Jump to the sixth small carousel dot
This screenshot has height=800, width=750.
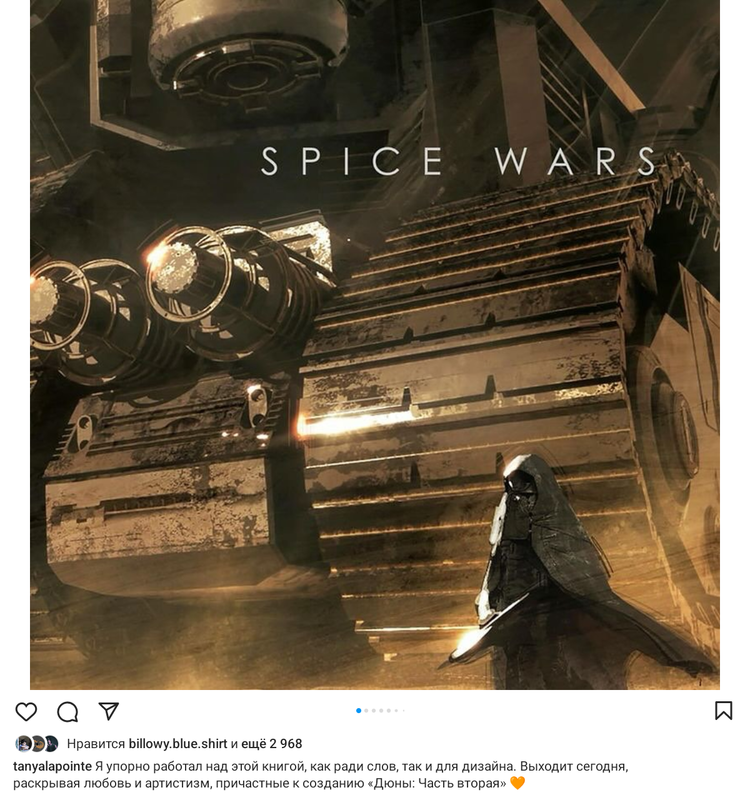396,711
